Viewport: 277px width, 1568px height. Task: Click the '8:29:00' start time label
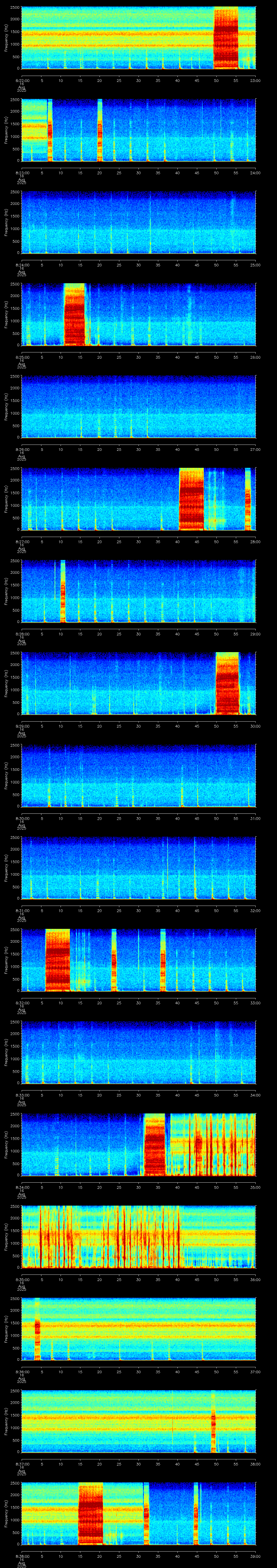[22, 726]
